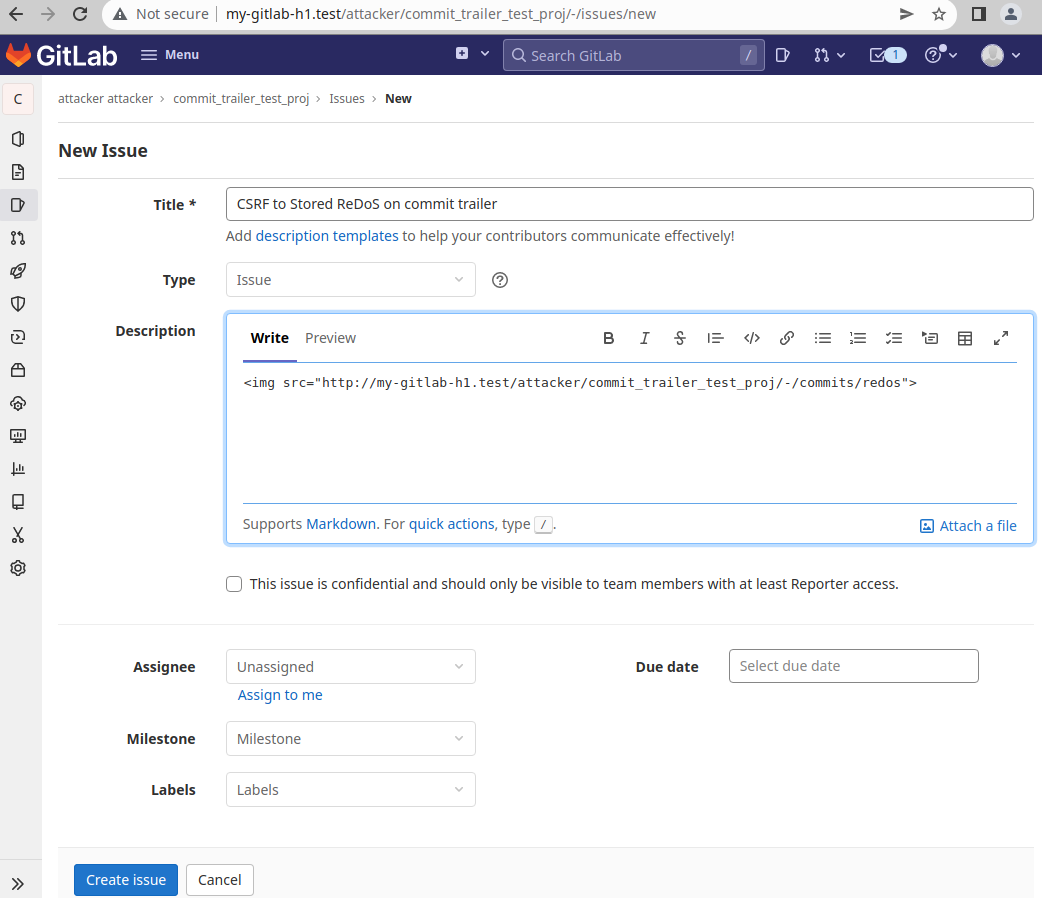Open the GitLab Menu
The height and width of the screenshot is (898, 1042).
[170, 55]
